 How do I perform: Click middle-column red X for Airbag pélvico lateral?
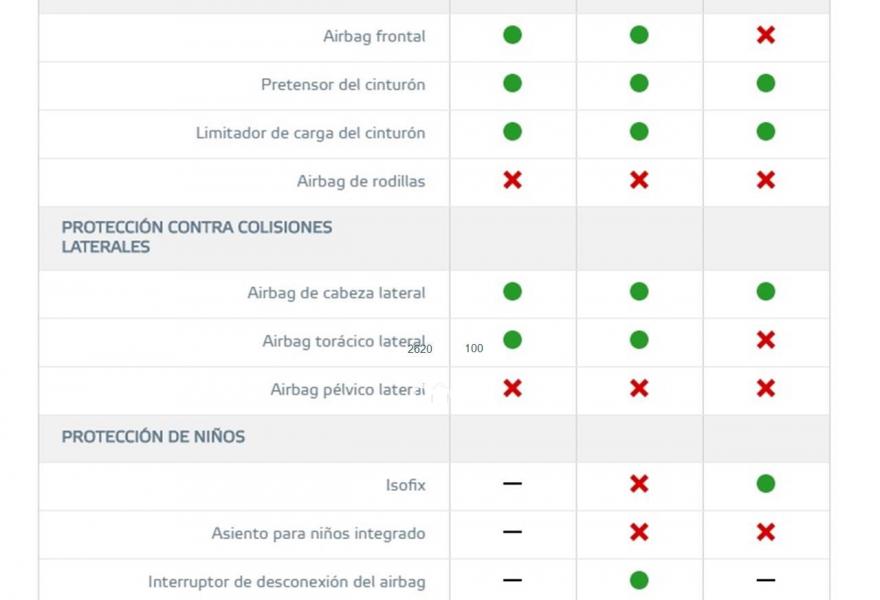639,388
